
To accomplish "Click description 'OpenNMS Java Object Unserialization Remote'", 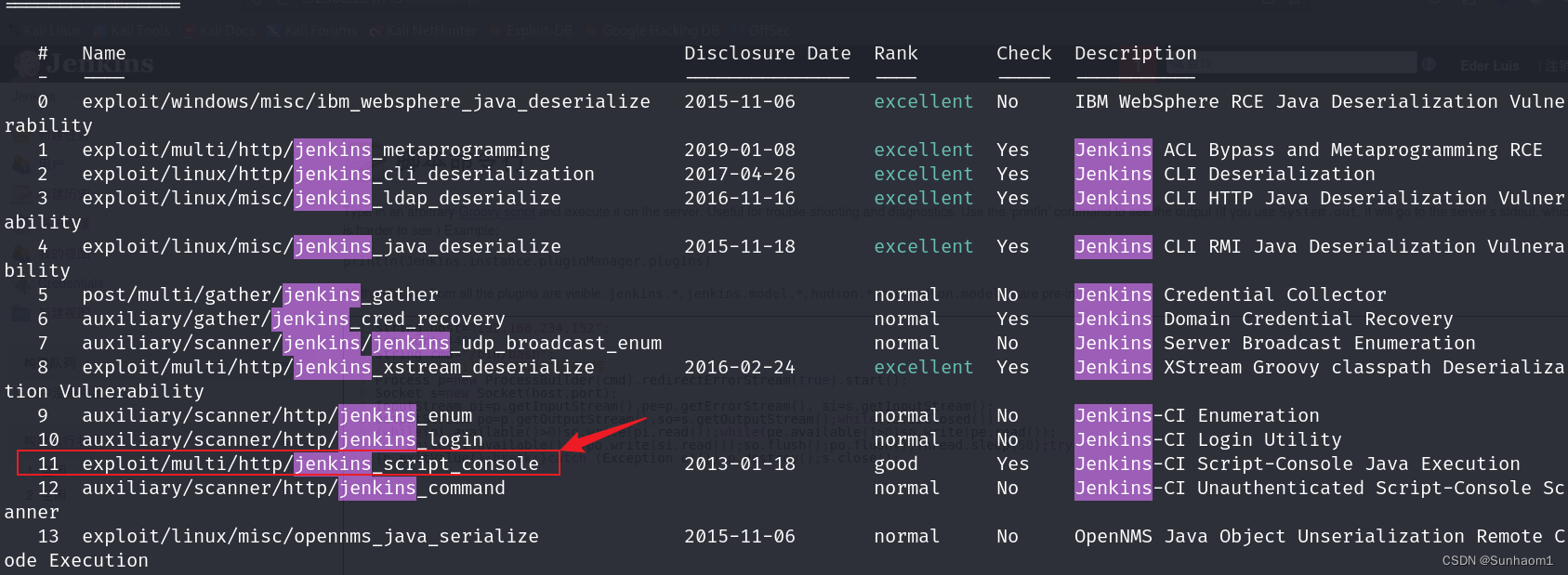I will click(x=1309, y=536).
